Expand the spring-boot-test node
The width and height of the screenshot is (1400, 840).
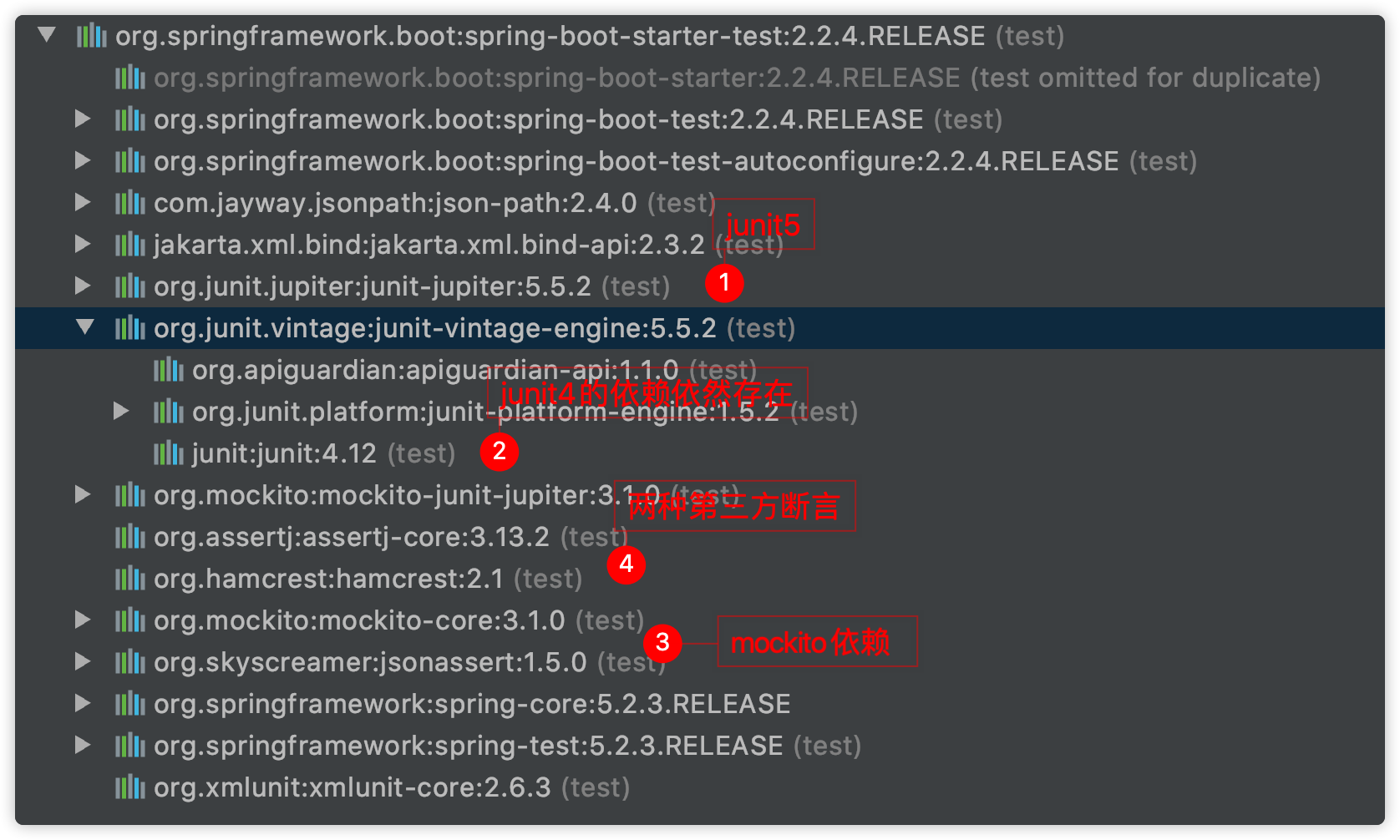tap(84, 119)
